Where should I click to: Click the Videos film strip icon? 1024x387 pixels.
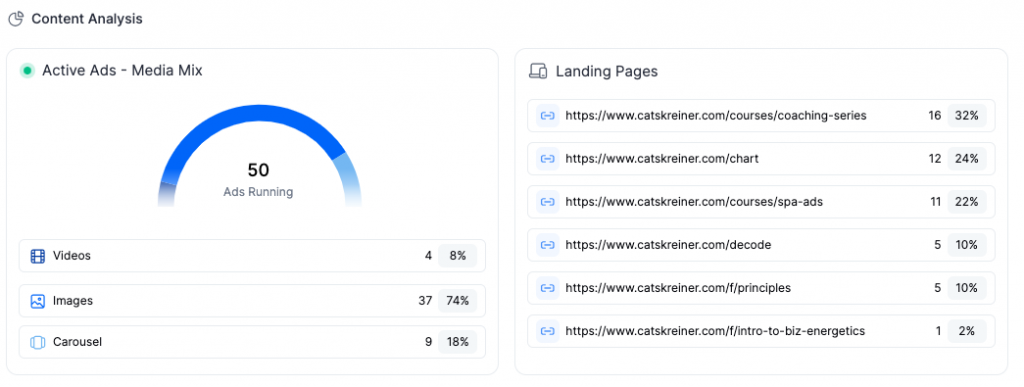click(38, 256)
